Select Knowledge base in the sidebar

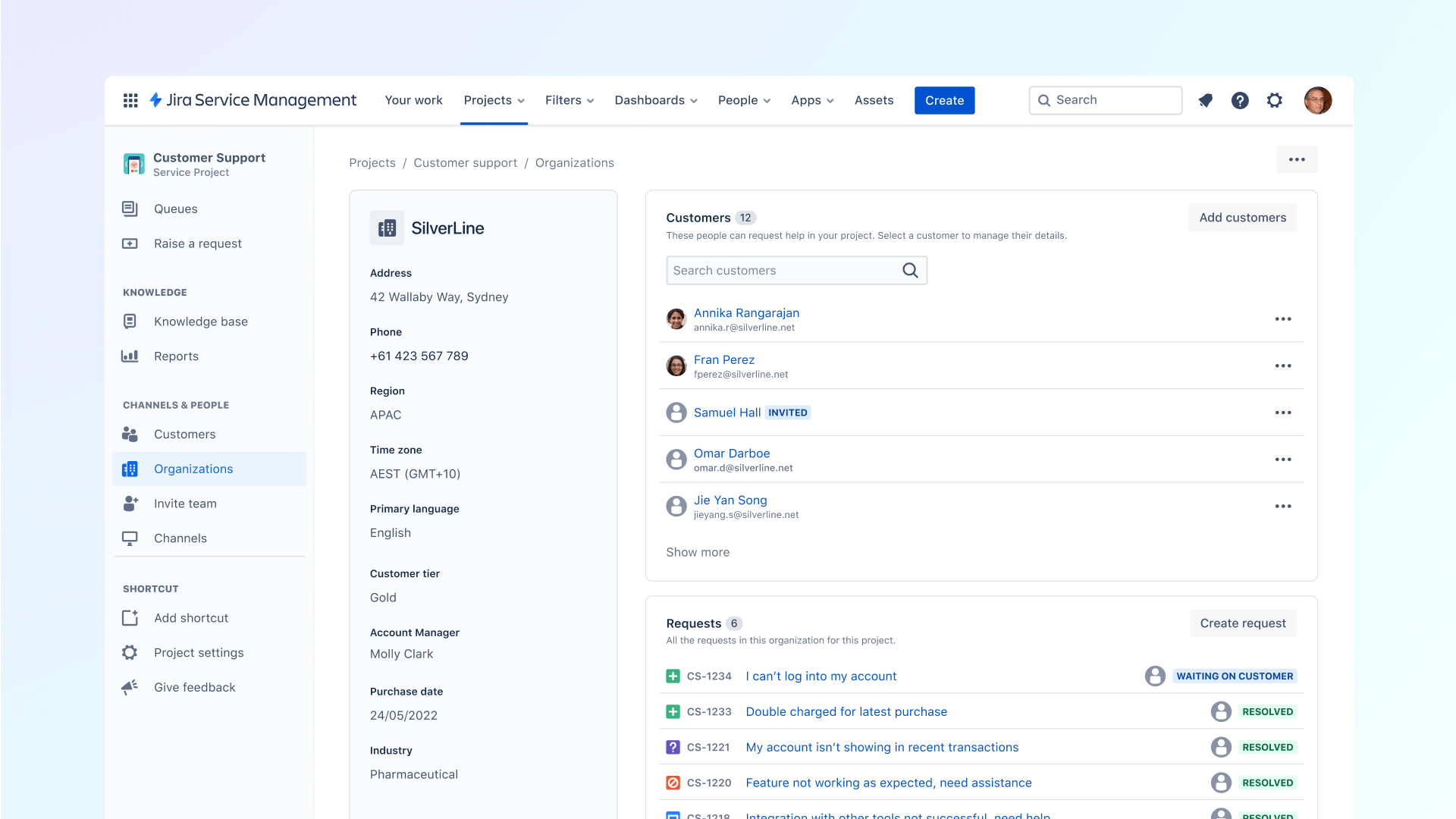tap(200, 322)
